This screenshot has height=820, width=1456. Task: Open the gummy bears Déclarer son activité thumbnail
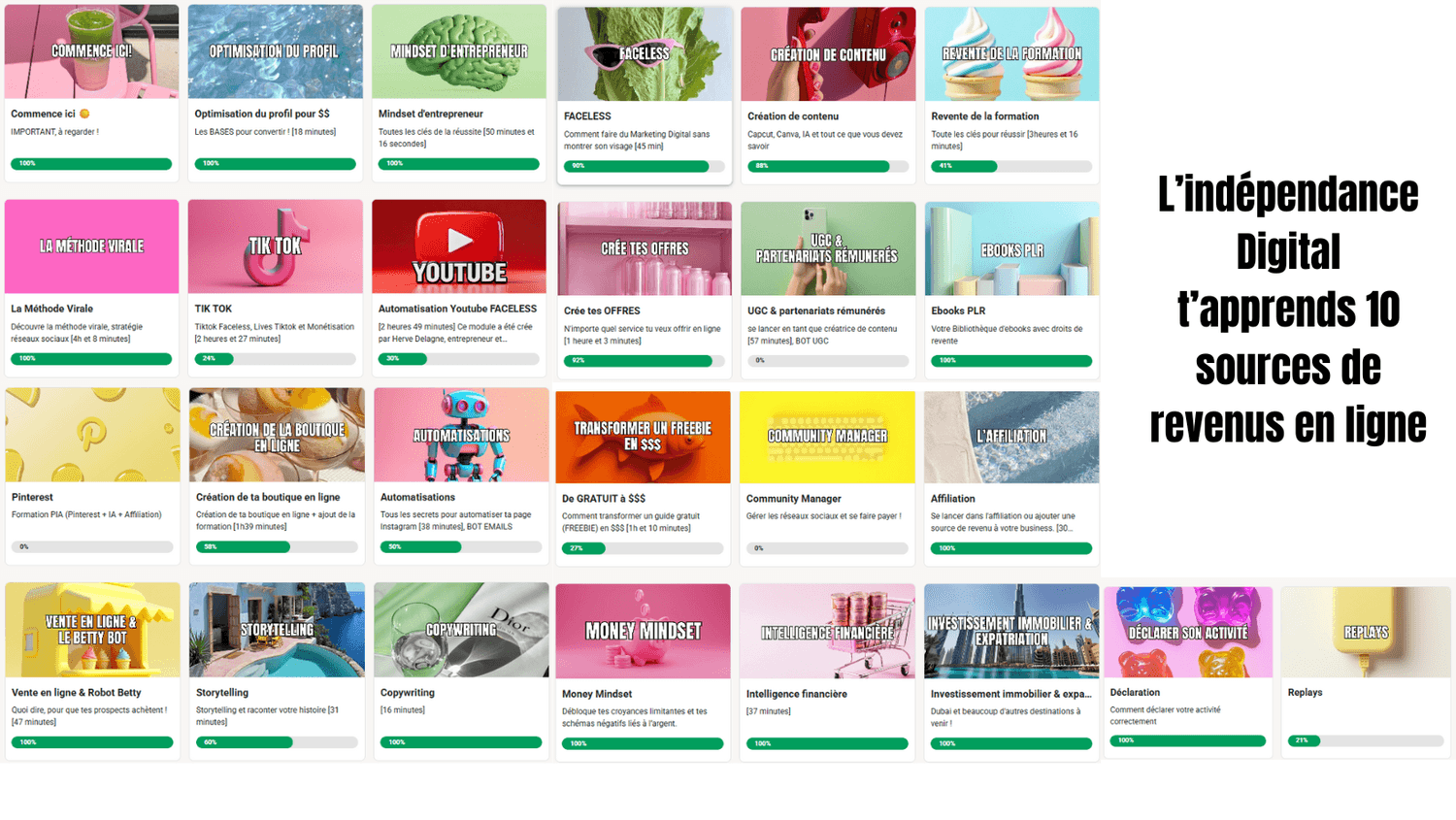[1187, 632]
